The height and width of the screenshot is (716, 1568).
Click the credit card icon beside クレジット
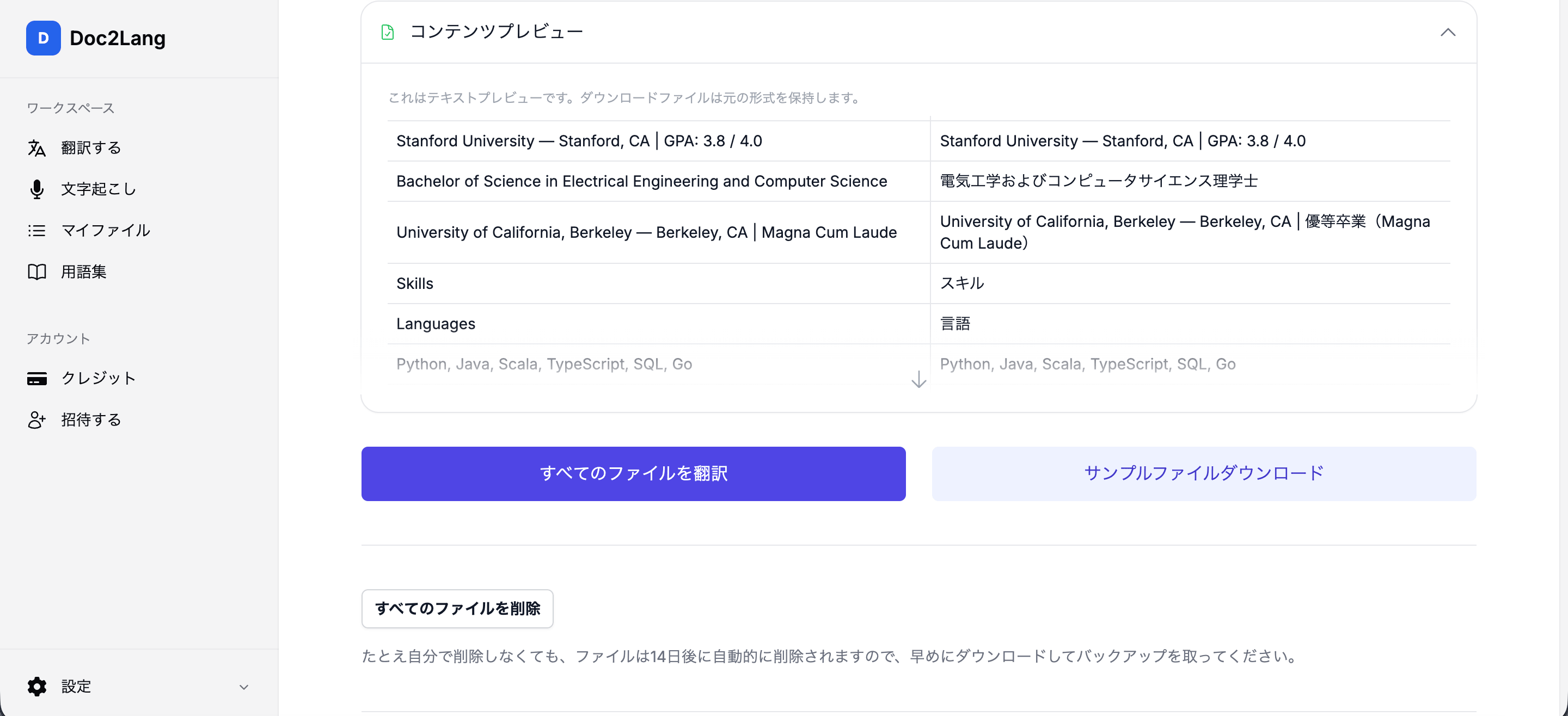36,378
